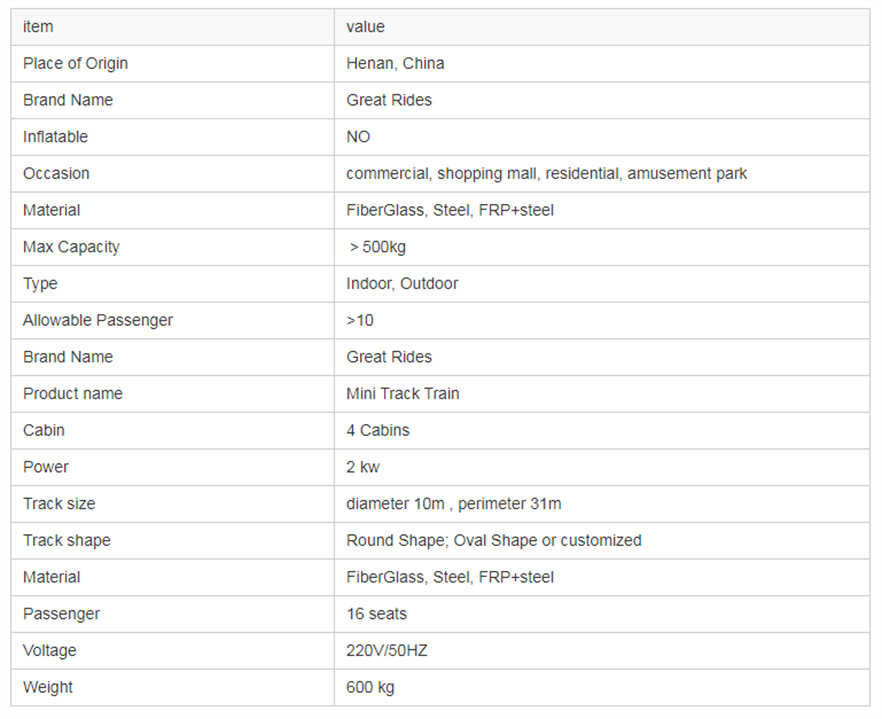
Task: Select the '16 seats' passenger value
Action: (377, 614)
